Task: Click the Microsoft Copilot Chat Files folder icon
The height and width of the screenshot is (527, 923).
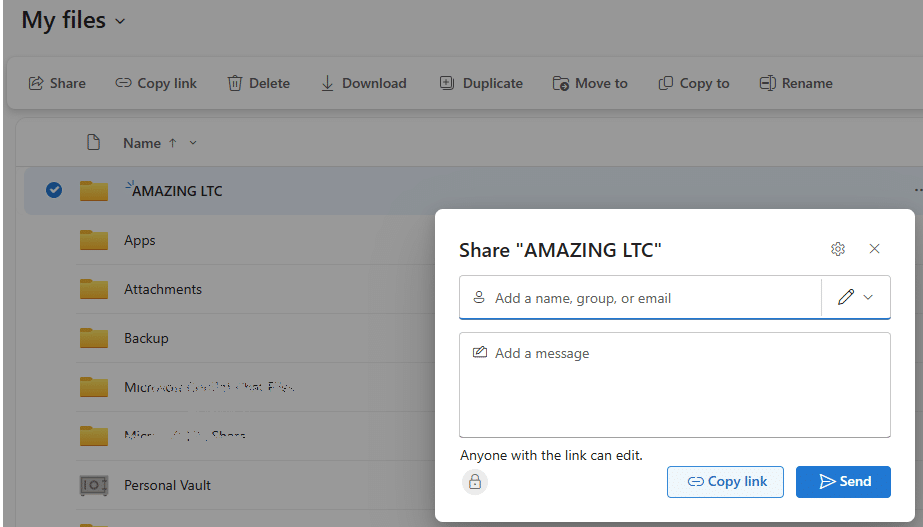Action: 94,386
